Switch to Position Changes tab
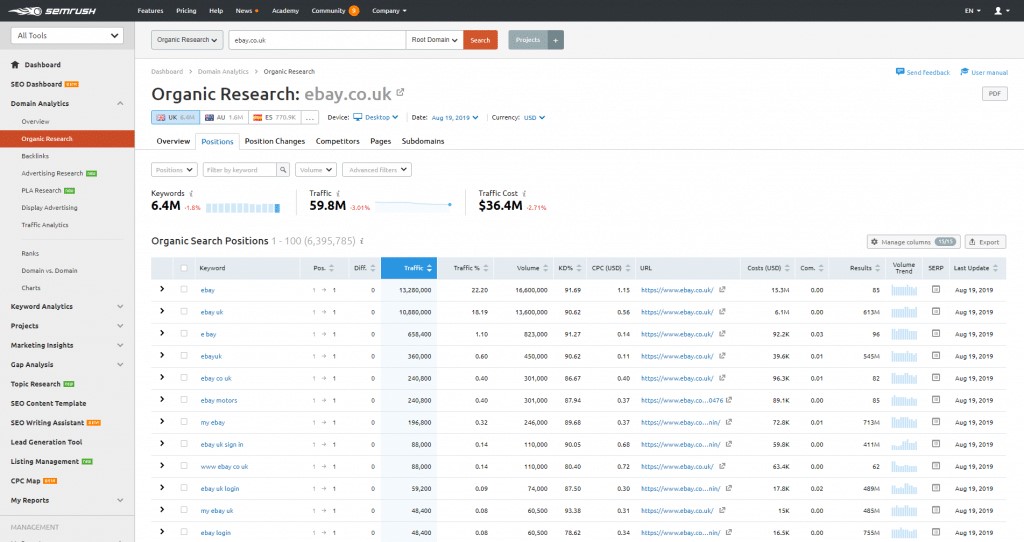The width and height of the screenshot is (1024, 542). click(x=275, y=141)
